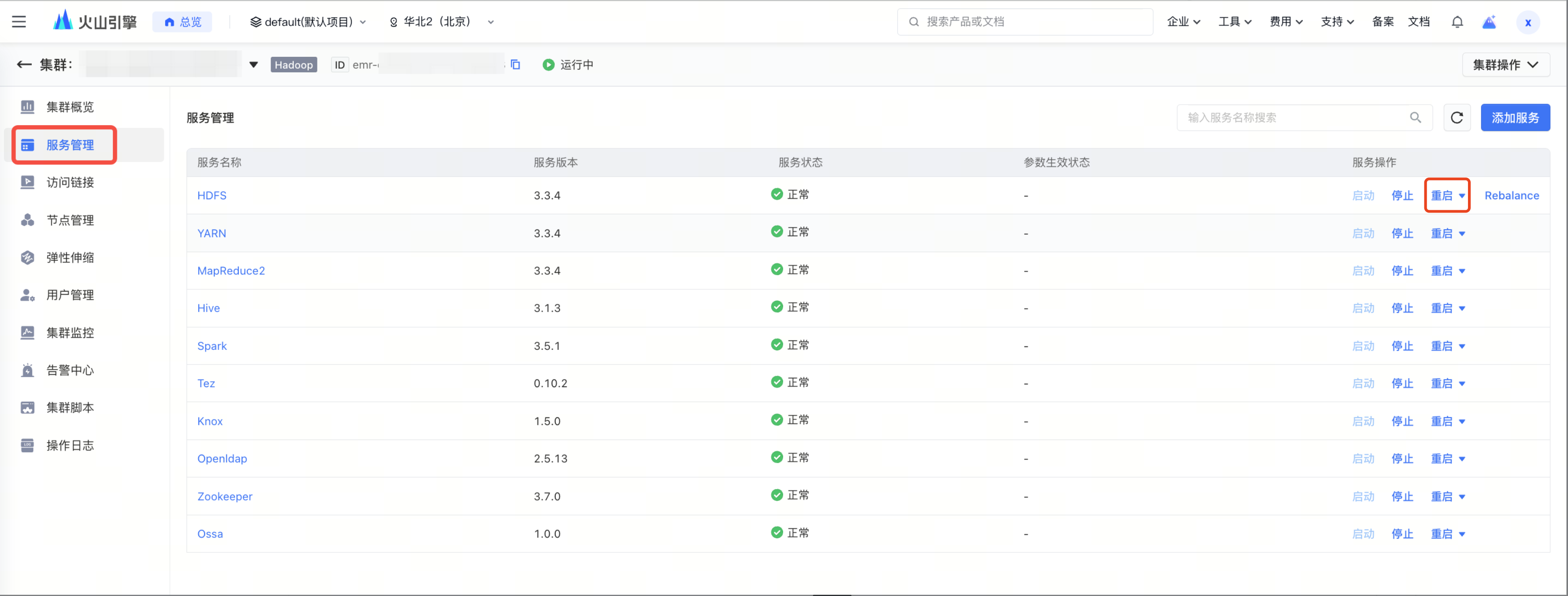Image resolution: width=1568 pixels, height=596 pixels.
Task: Expand the HDFS restart dropdown arrow
Action: pos(1462,196)
